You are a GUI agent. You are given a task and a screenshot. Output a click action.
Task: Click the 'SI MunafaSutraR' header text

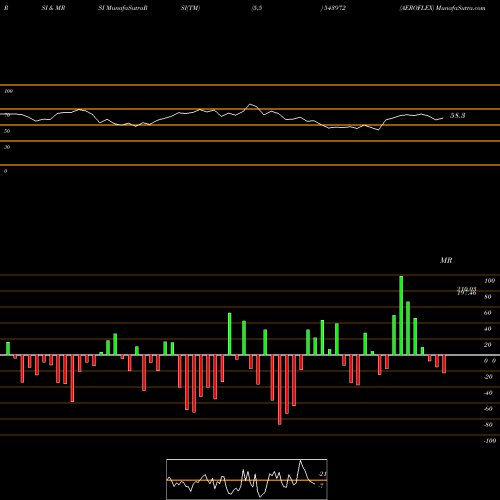123,8
